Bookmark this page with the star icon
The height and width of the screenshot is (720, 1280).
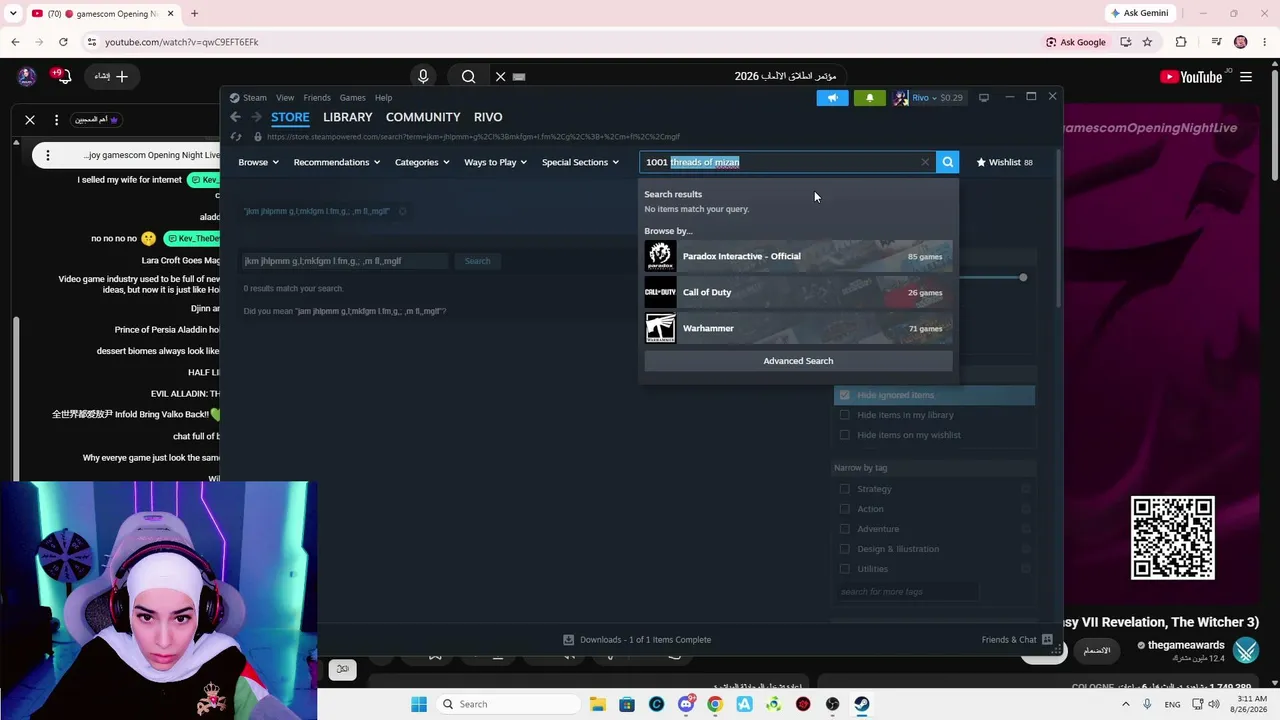pos(1147,42)
